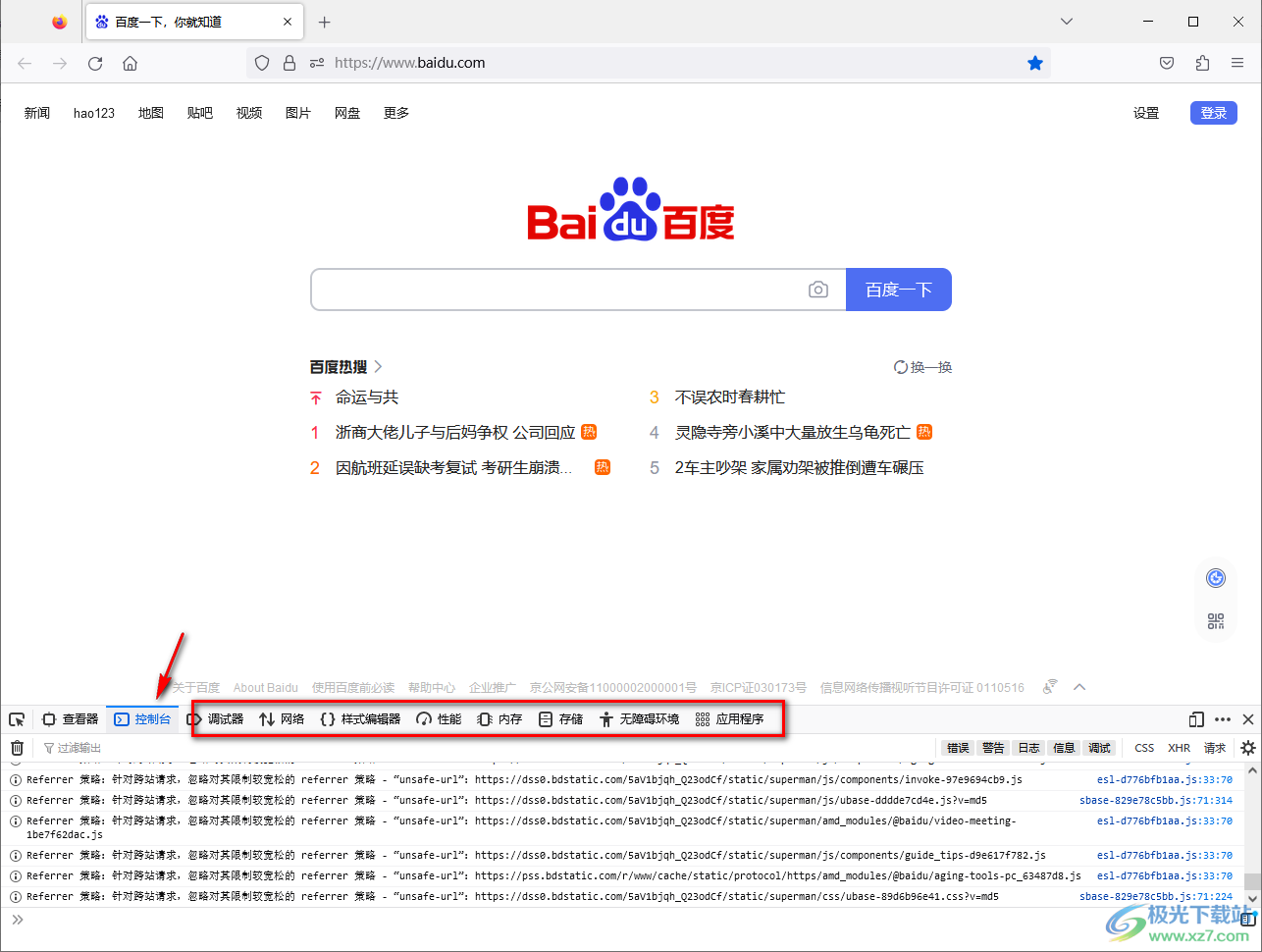The width and height of the screenshot is (1262, 952).
Task: Switch to the 控制台 tab
Action: 142,719
